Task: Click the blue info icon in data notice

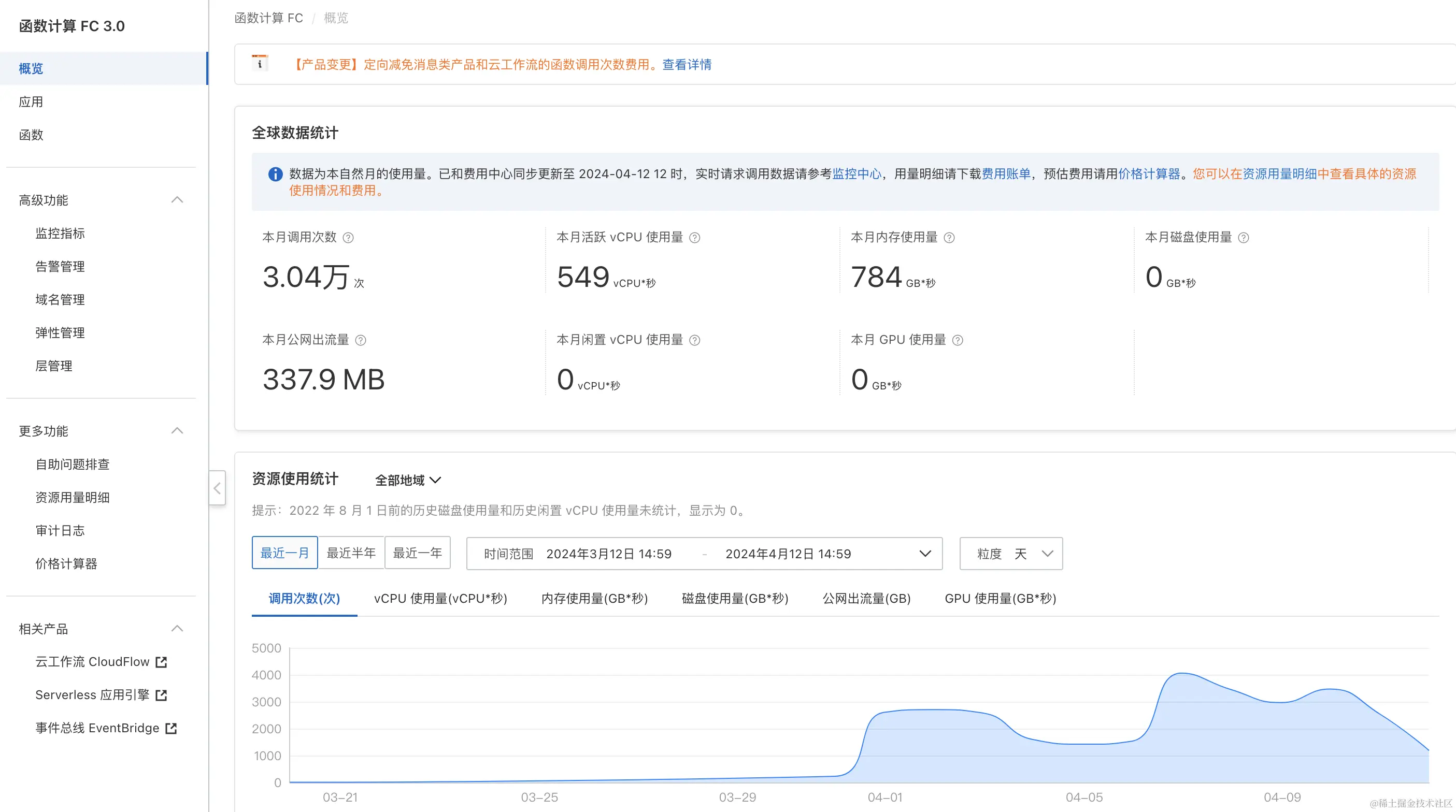Action: pyautogui.click(x=275, y=174)
